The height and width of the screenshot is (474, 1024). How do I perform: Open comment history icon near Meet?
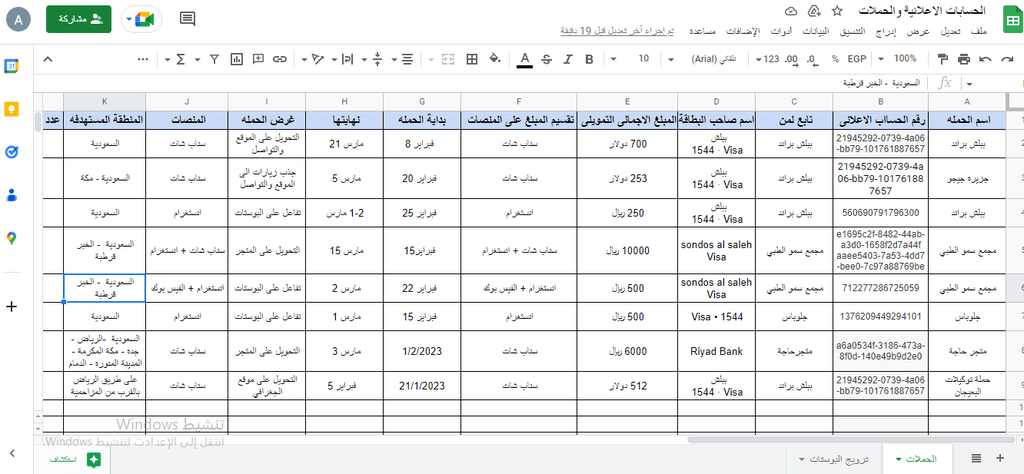point(187,19)
